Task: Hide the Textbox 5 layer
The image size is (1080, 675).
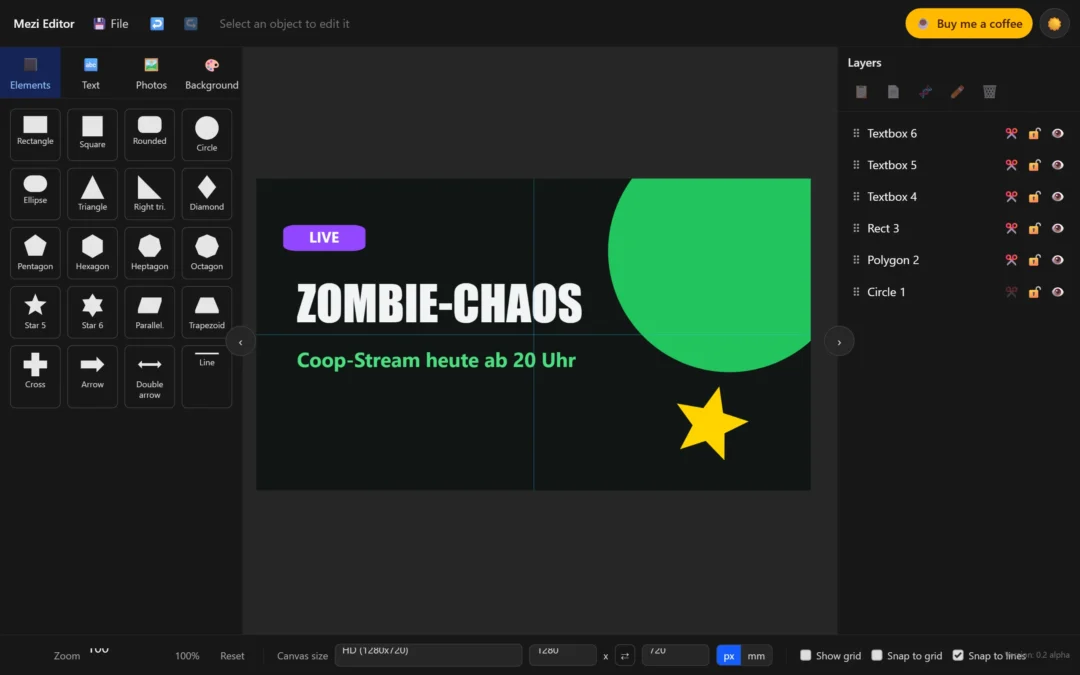Action: (1057, 165)
